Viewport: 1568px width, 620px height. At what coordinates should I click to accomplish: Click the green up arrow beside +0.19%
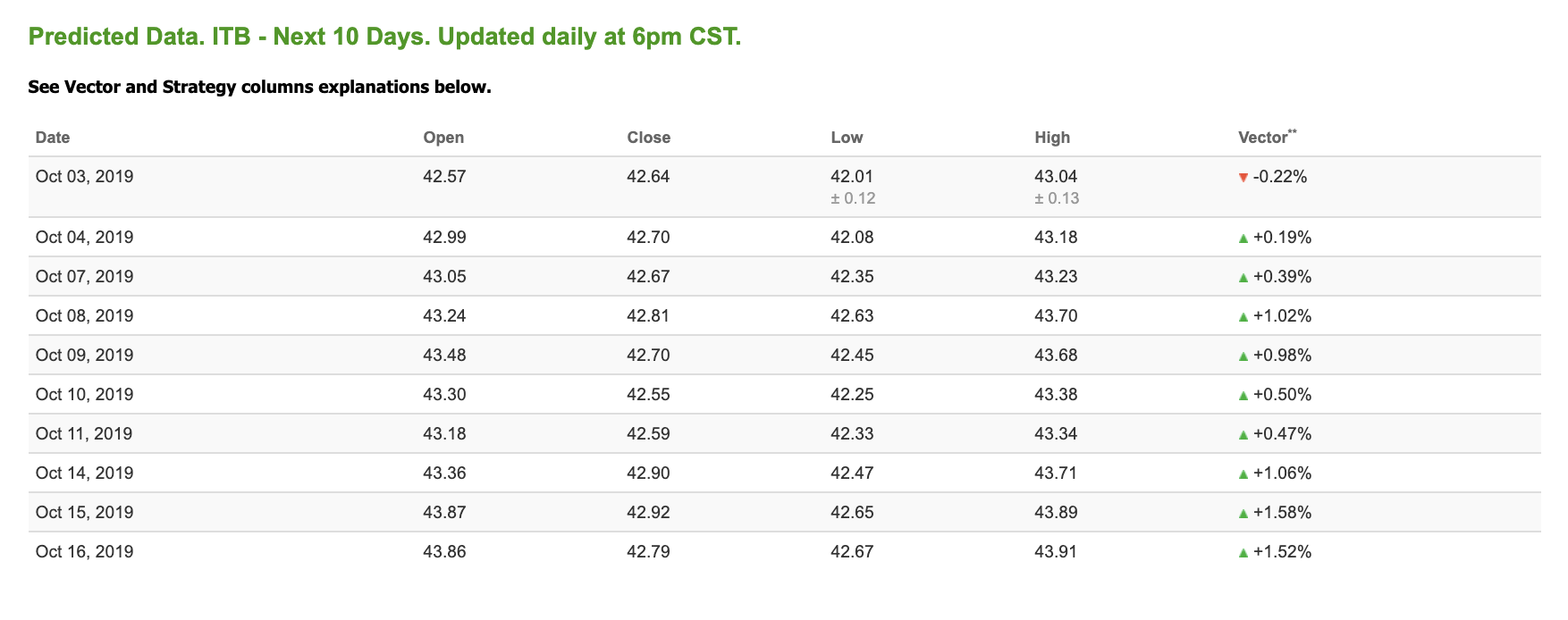[1243, 239]
